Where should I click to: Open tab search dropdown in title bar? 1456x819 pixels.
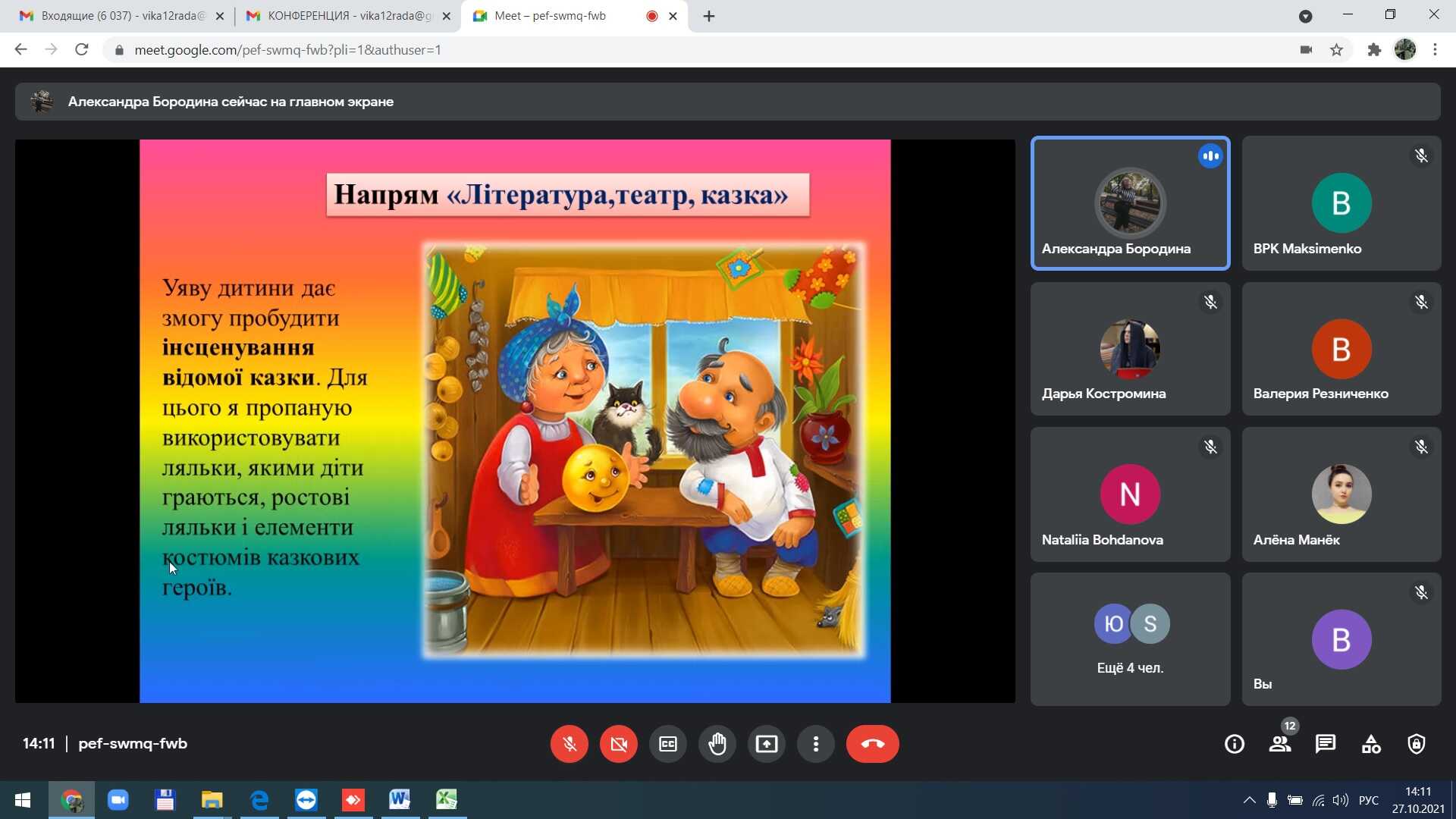point(1305,16)
